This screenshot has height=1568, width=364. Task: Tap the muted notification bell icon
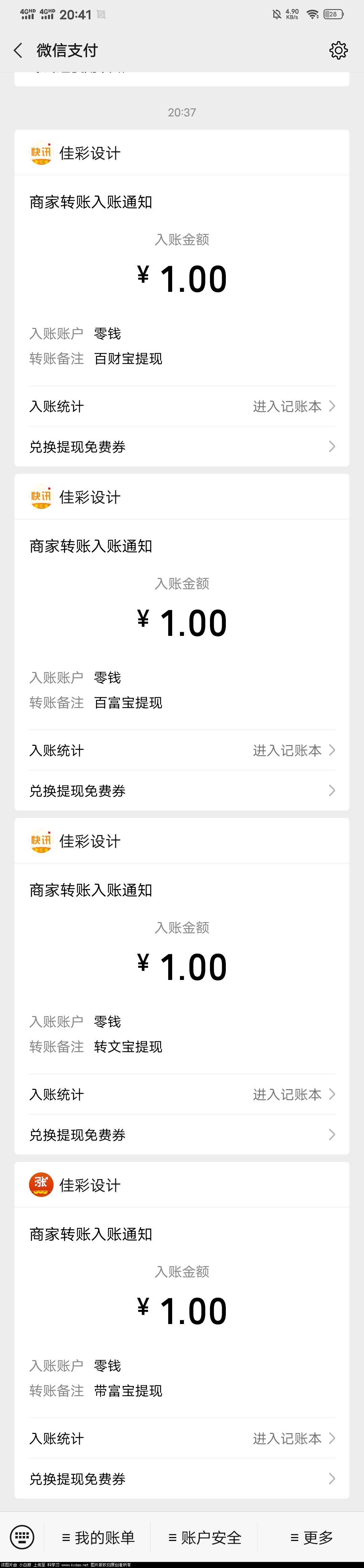point(277,14)
